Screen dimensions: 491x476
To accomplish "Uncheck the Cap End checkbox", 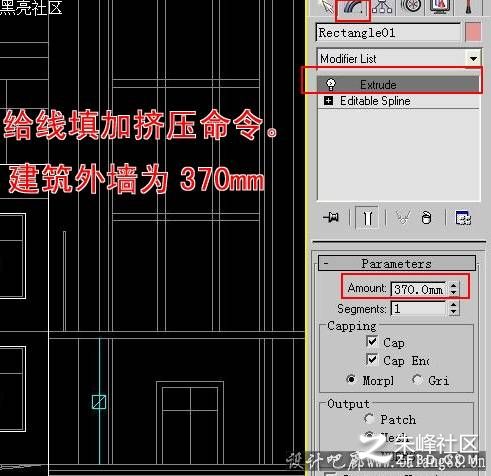I will click(372, 359).
